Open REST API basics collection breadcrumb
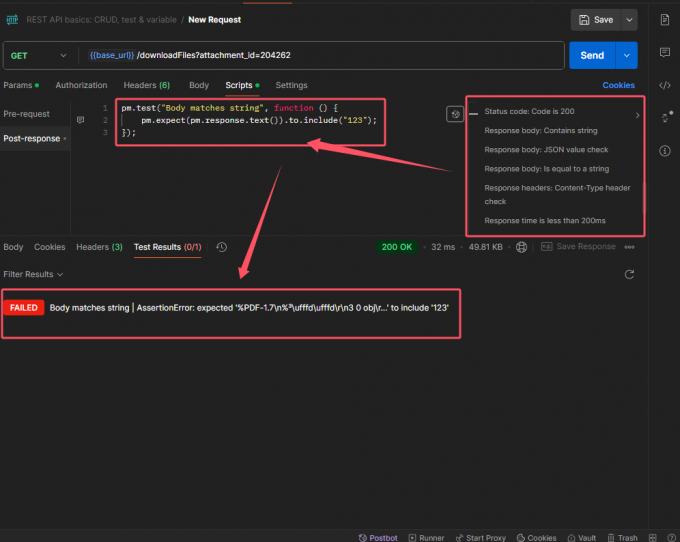 [x=101, y=20]
